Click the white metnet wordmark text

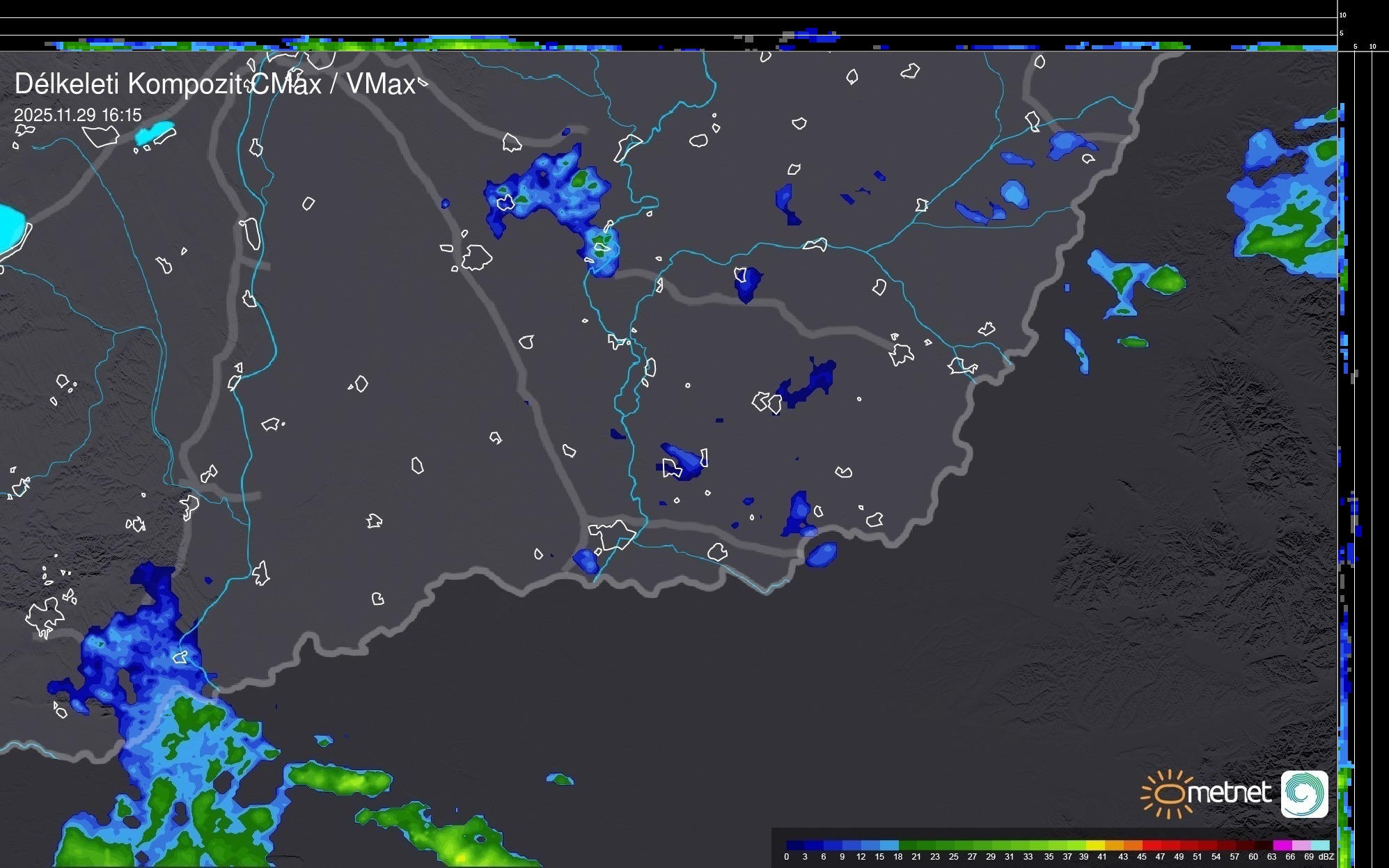tap(1230, 793)
